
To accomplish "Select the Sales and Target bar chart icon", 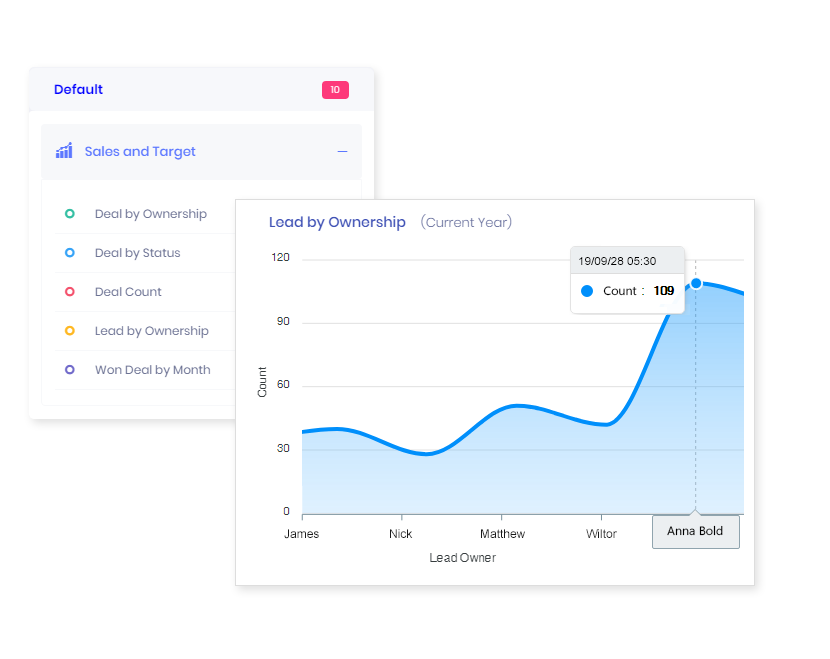I will [63, 151].
